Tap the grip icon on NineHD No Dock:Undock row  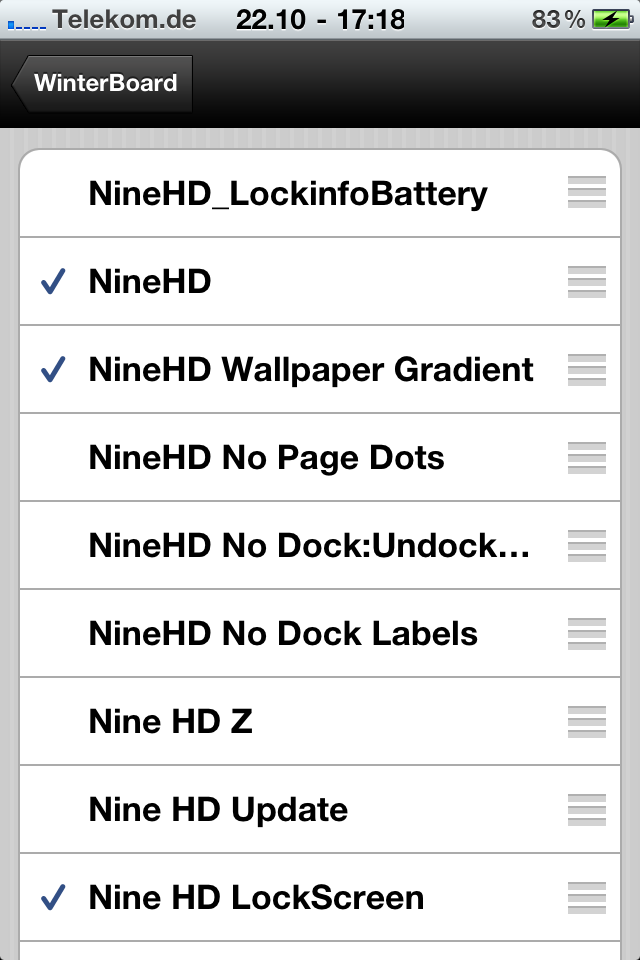pos(587,546)
